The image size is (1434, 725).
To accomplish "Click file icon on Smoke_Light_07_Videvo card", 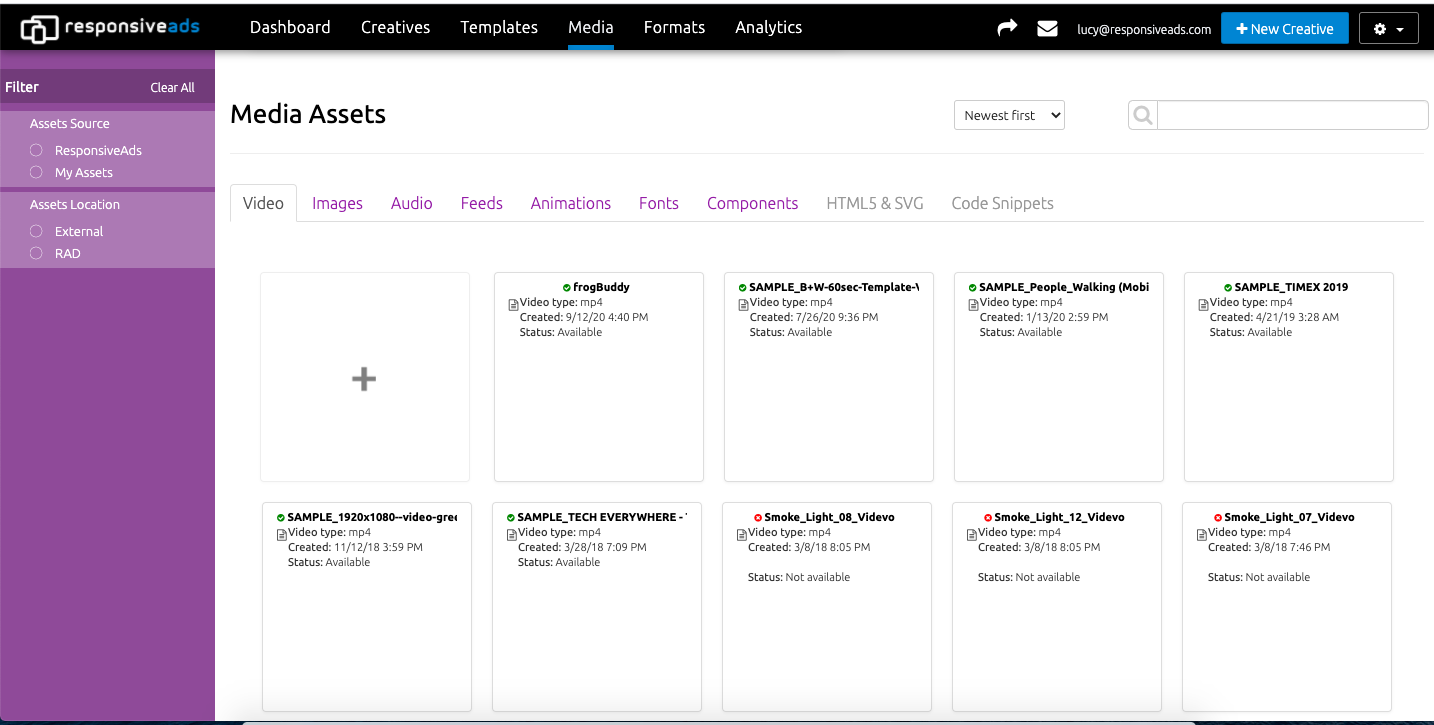I will click(1202, 535).
